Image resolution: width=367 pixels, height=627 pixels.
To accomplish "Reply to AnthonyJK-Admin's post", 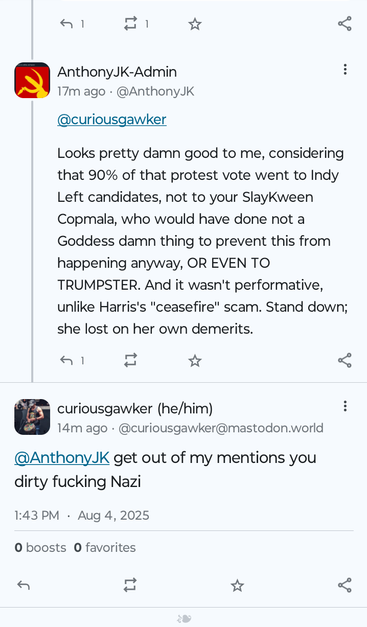I will coord(66,361).
